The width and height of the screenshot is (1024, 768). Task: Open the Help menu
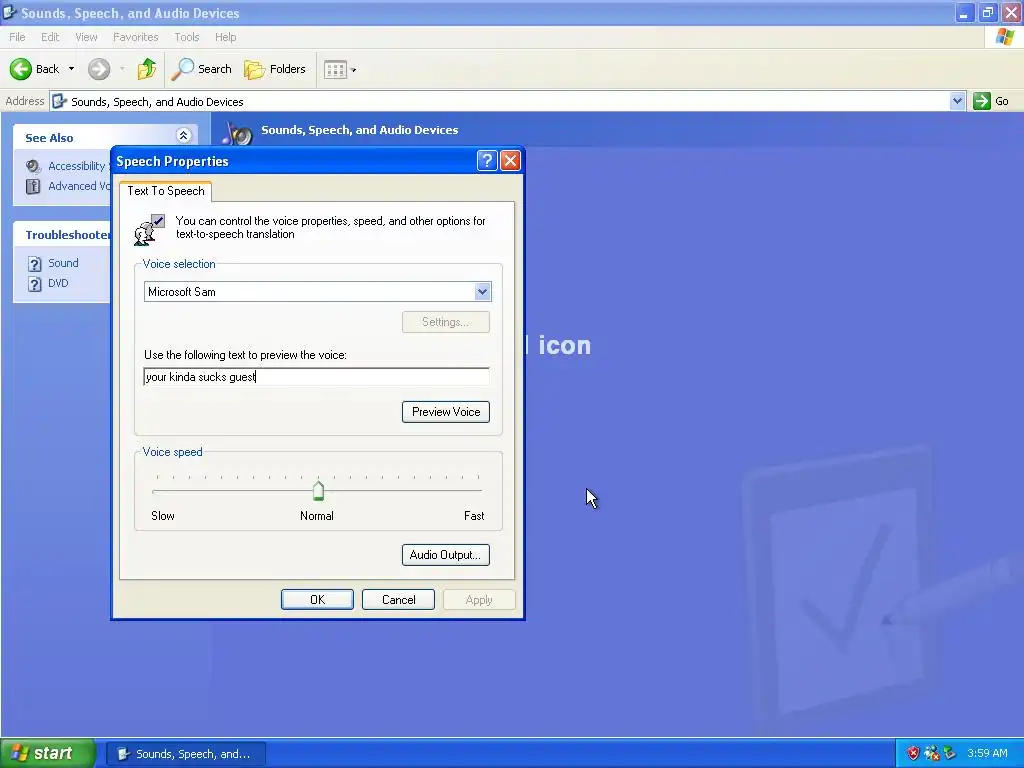225,37
